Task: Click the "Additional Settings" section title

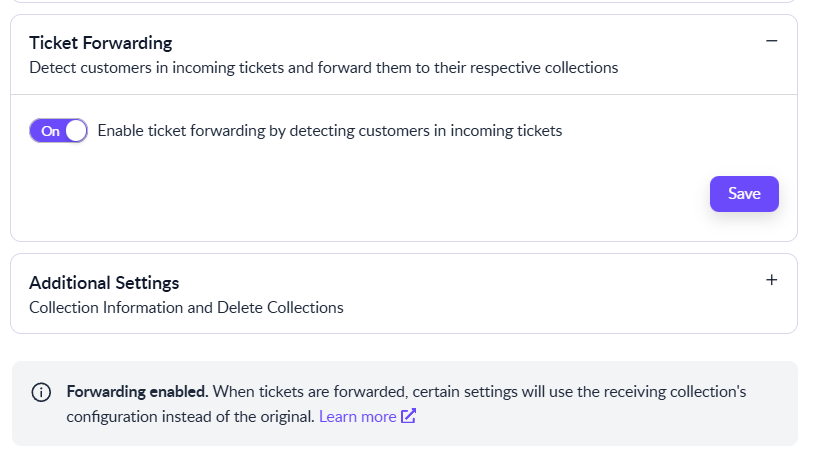Action: (x=104, y=283)
